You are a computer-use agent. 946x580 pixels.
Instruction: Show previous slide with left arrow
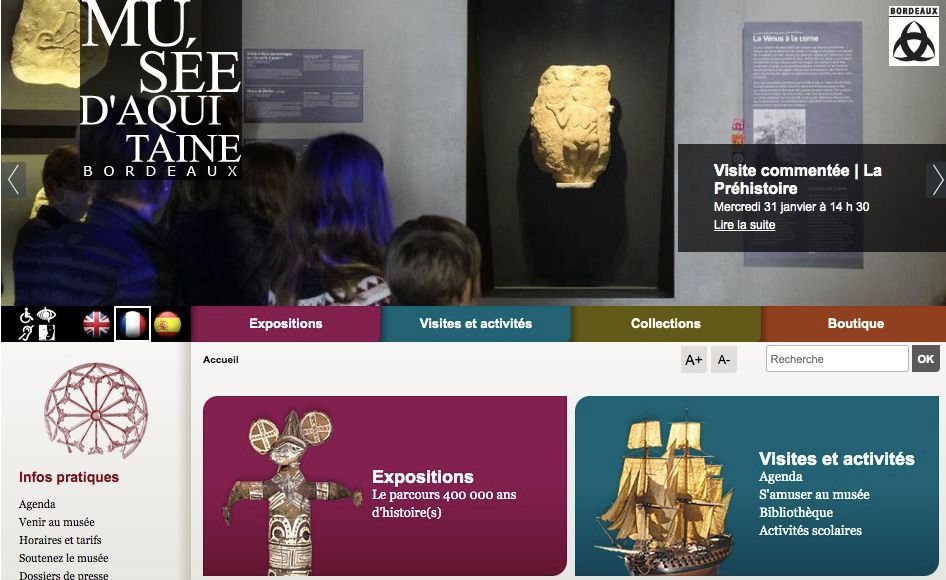tap(13, 180)
